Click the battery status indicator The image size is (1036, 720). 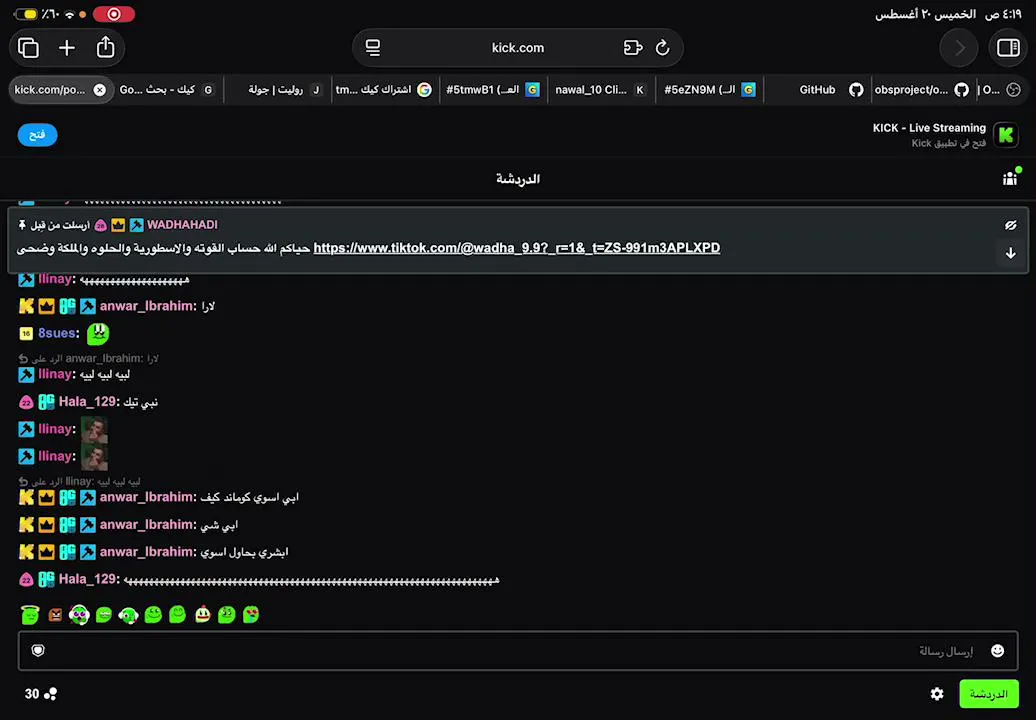pyautogui.click(x=26, y=14)
